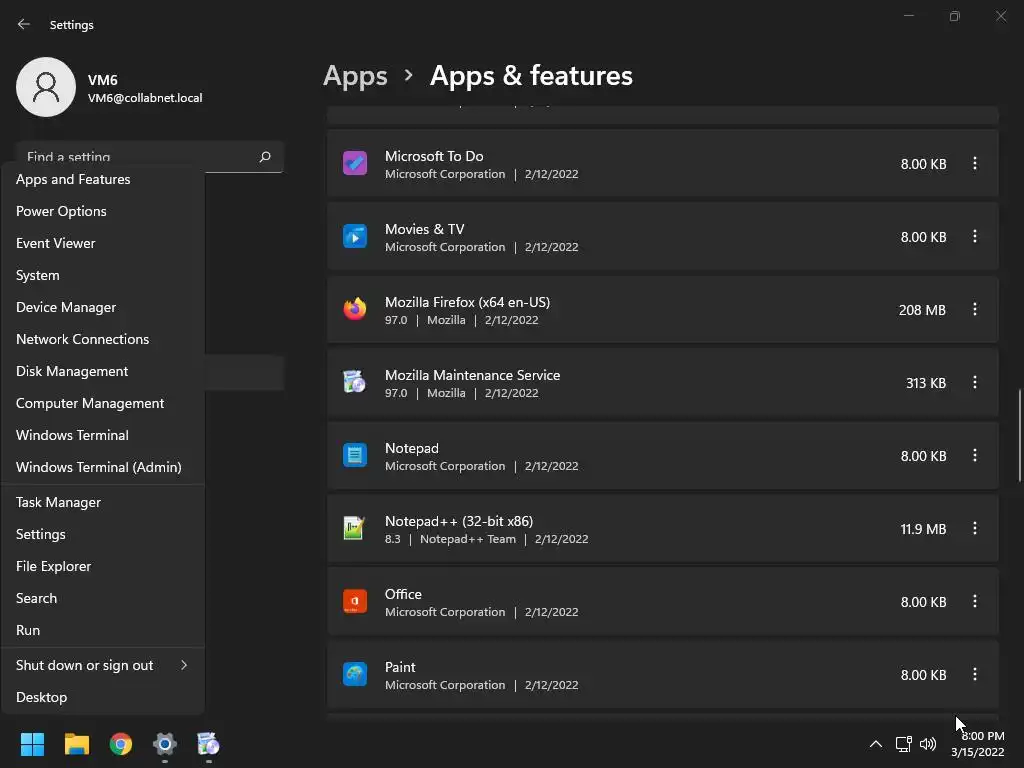Click the Microsoft To Do app icon
1024x768 pixels.
pyautogui.click(x=355, y=164)
